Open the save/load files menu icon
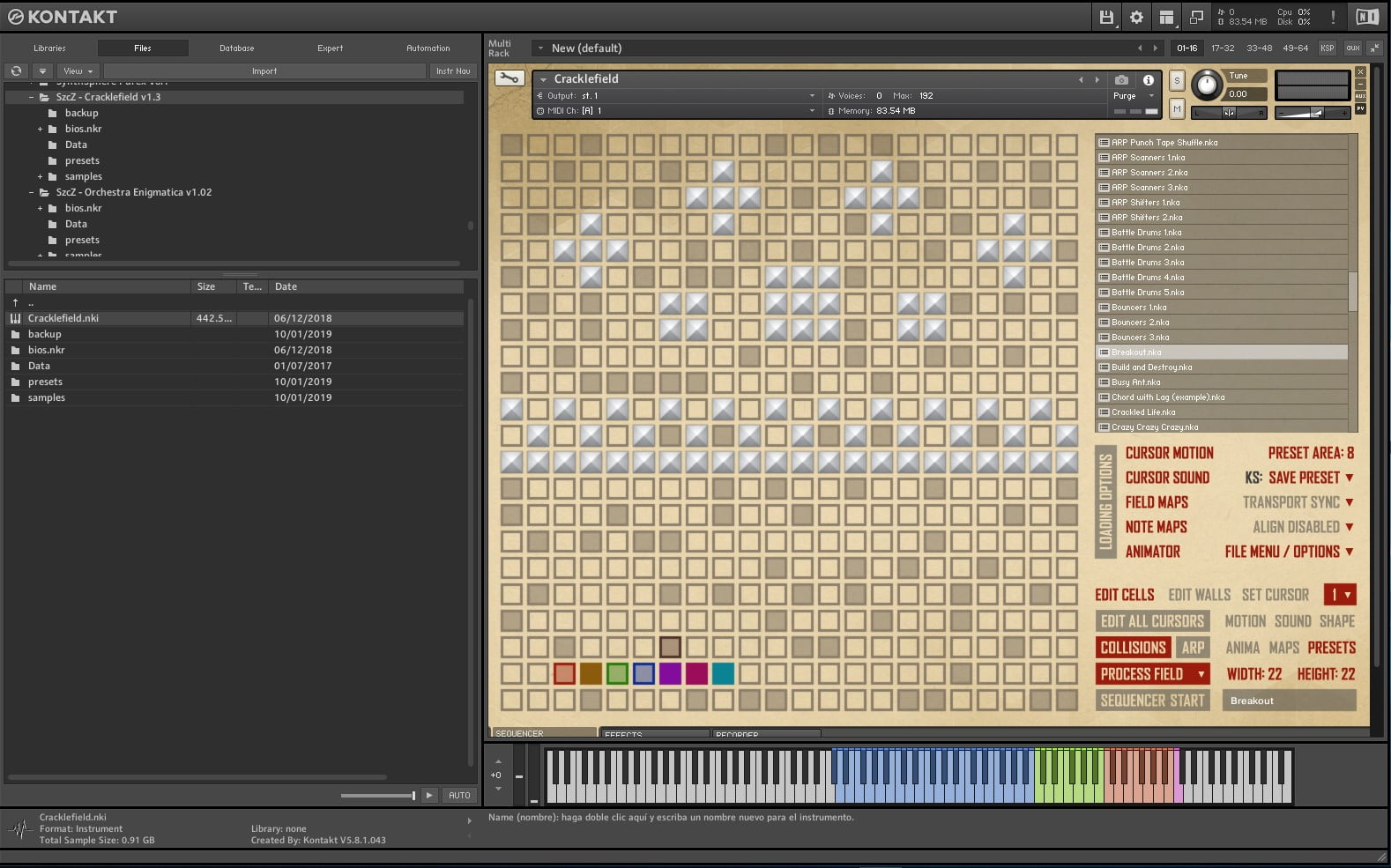The width and height of the screenshot is (1391, 868). 1106,17
